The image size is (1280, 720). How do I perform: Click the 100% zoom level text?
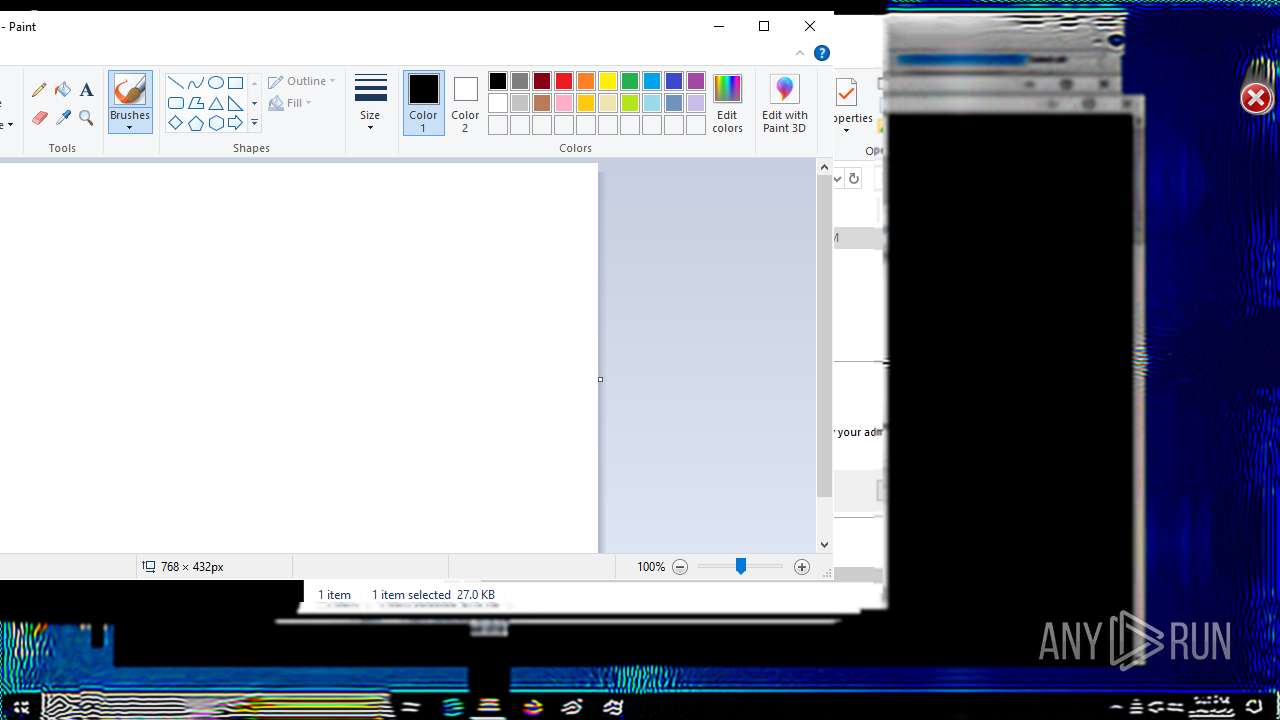[x=651, y=567]
